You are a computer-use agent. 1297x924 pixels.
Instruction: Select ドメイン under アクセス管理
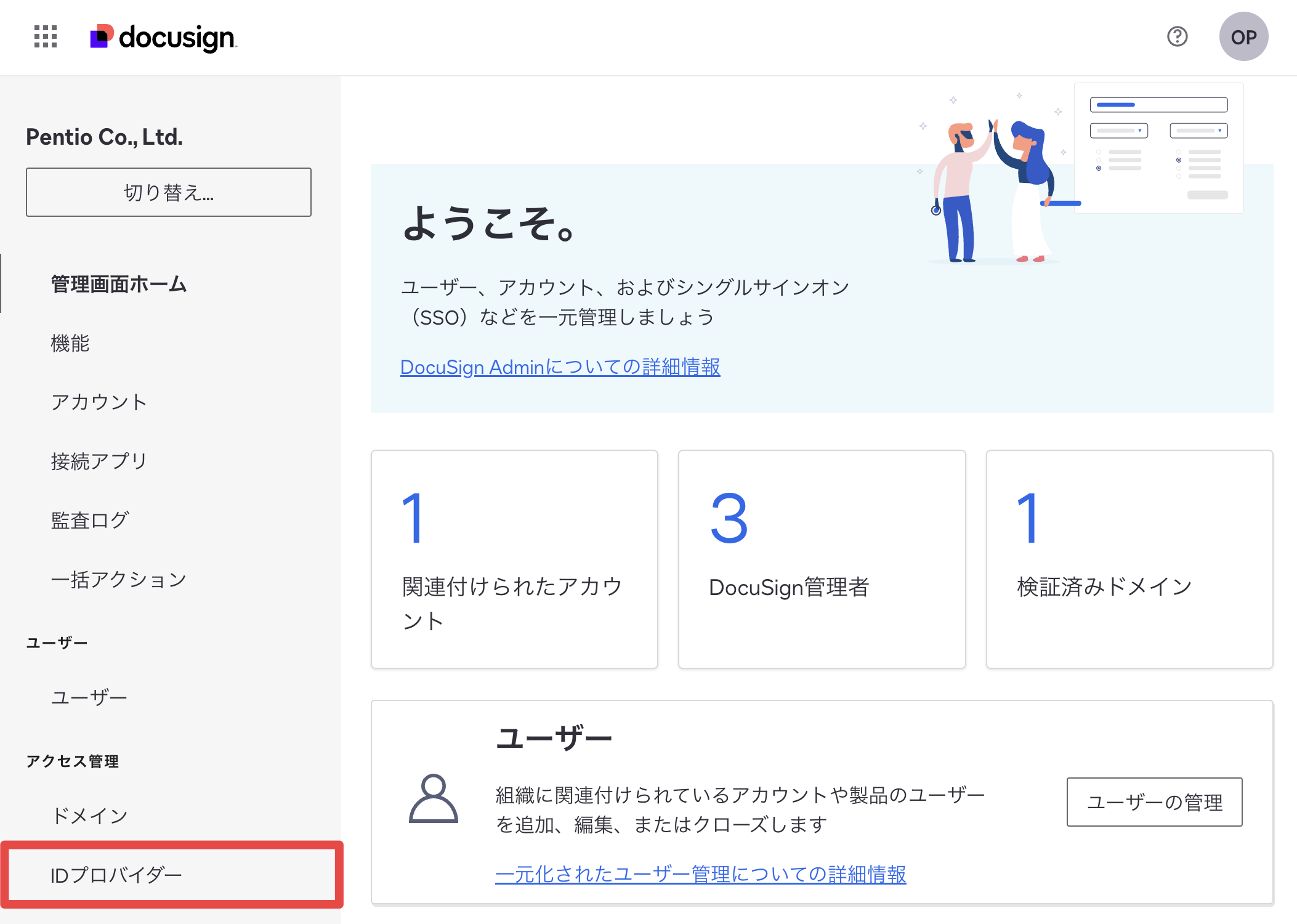(89, 816)
